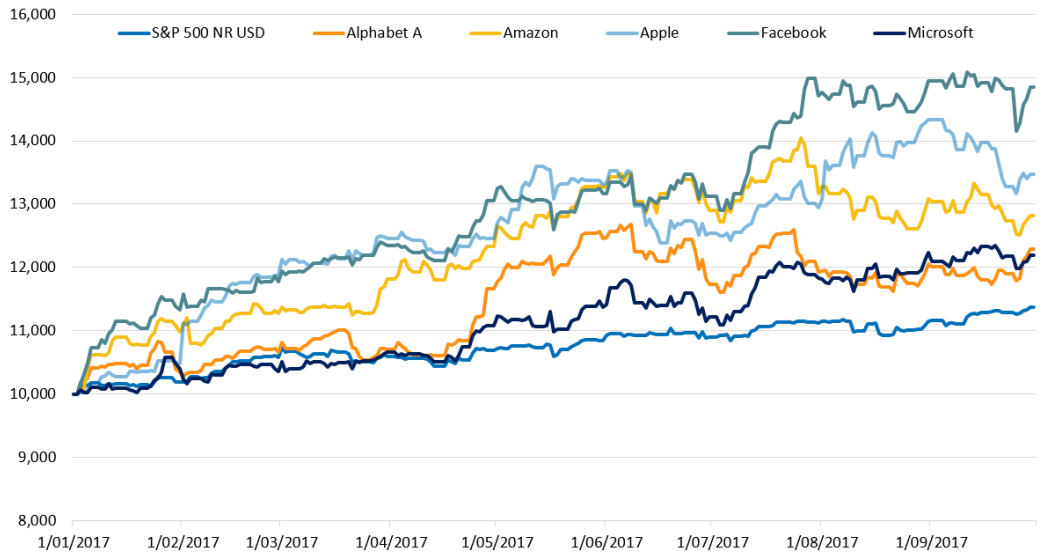Select the Microsoft legend label
Screen dimensions: 1049x555
(x=940, y=33)
